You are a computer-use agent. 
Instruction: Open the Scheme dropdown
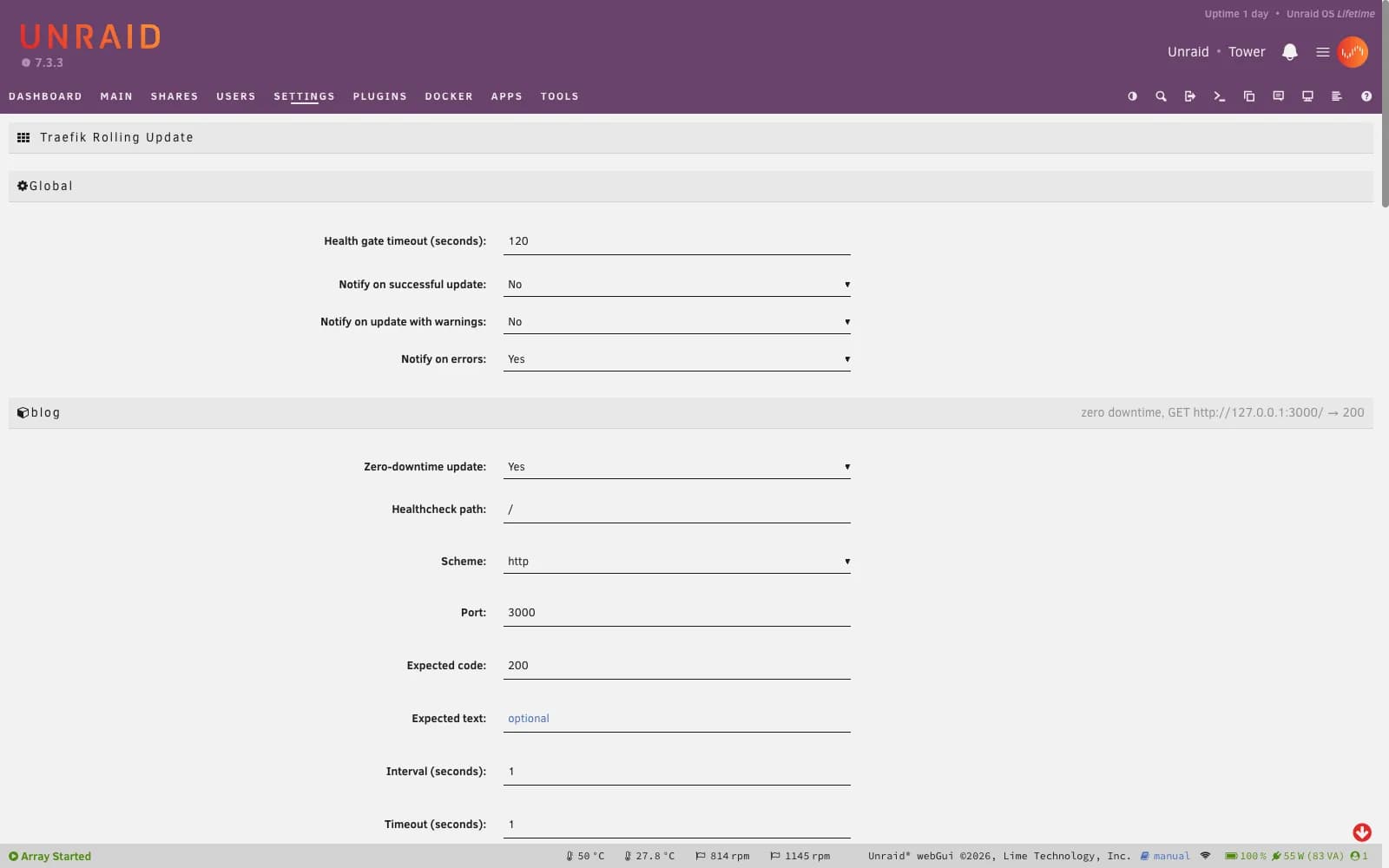click(x=677, y=562)
